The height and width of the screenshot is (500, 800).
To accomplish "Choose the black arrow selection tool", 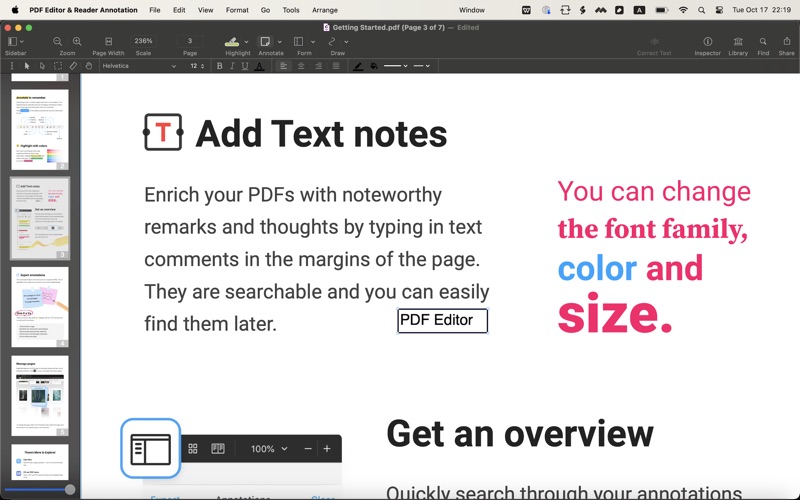I will pos(27,66).
